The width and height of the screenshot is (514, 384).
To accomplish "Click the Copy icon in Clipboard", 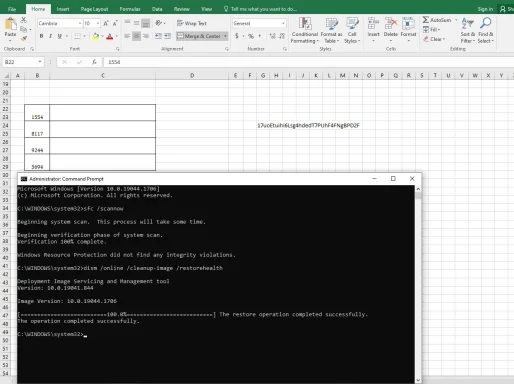I will (x=23, y=29).
